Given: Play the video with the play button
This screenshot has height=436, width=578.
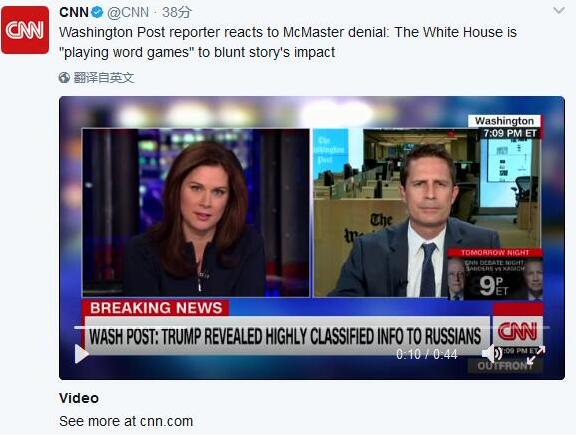Looking at the screenshot, I should 81,353.
